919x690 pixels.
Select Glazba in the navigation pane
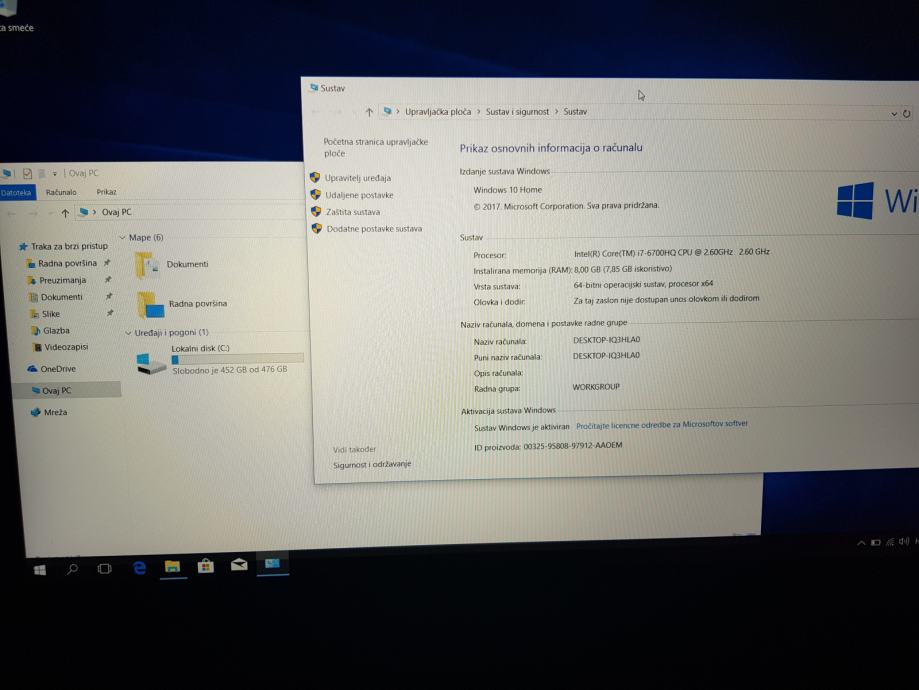[50, 331]
